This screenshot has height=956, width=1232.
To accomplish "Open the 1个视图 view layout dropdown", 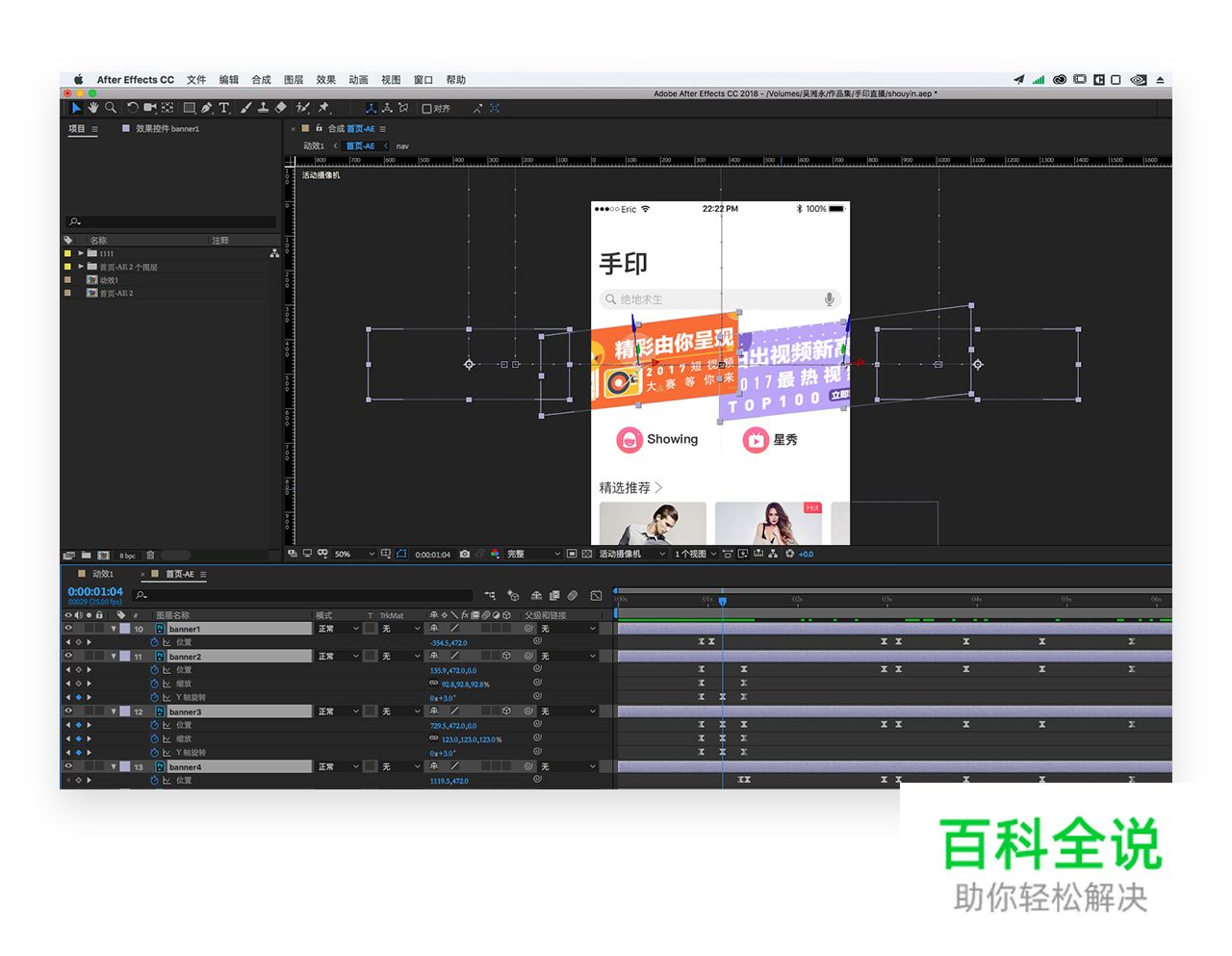I will point(695,554).
